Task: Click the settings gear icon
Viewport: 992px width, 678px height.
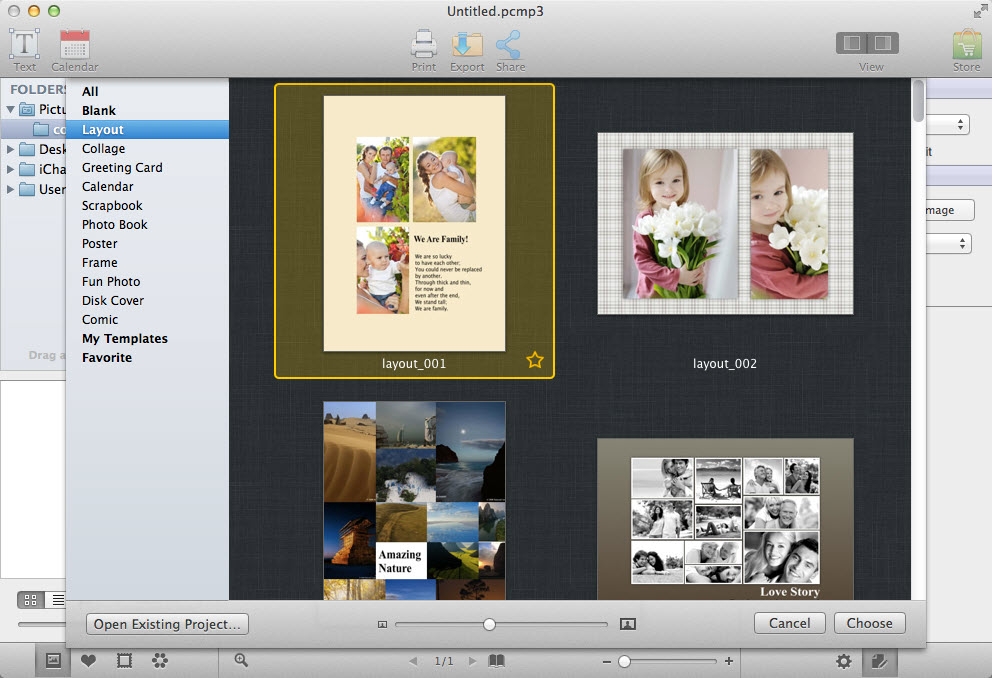Action: click(844, 661)
